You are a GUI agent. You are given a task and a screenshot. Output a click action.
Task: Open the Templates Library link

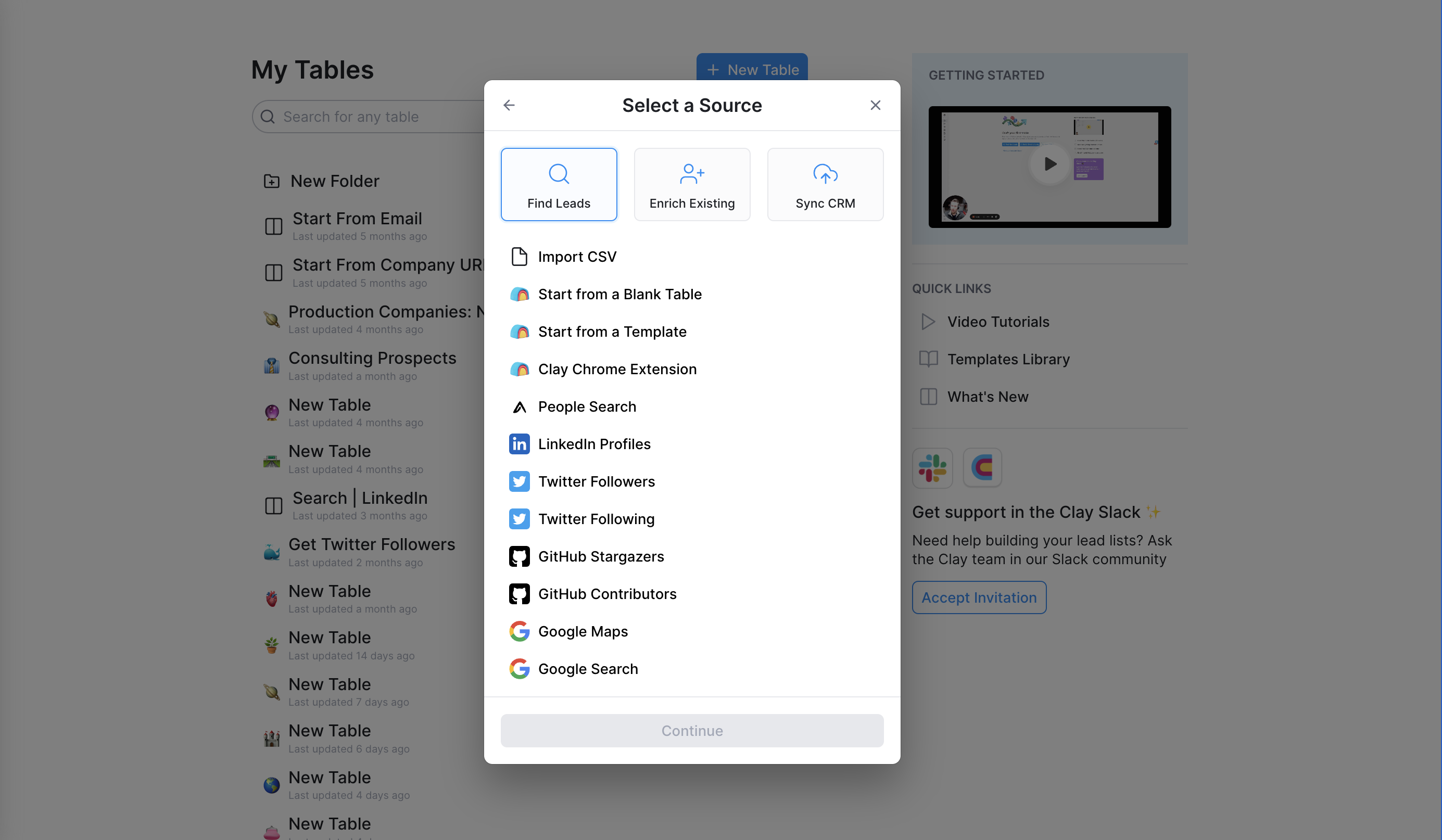pyautogui.click(x=1008, y=359)
